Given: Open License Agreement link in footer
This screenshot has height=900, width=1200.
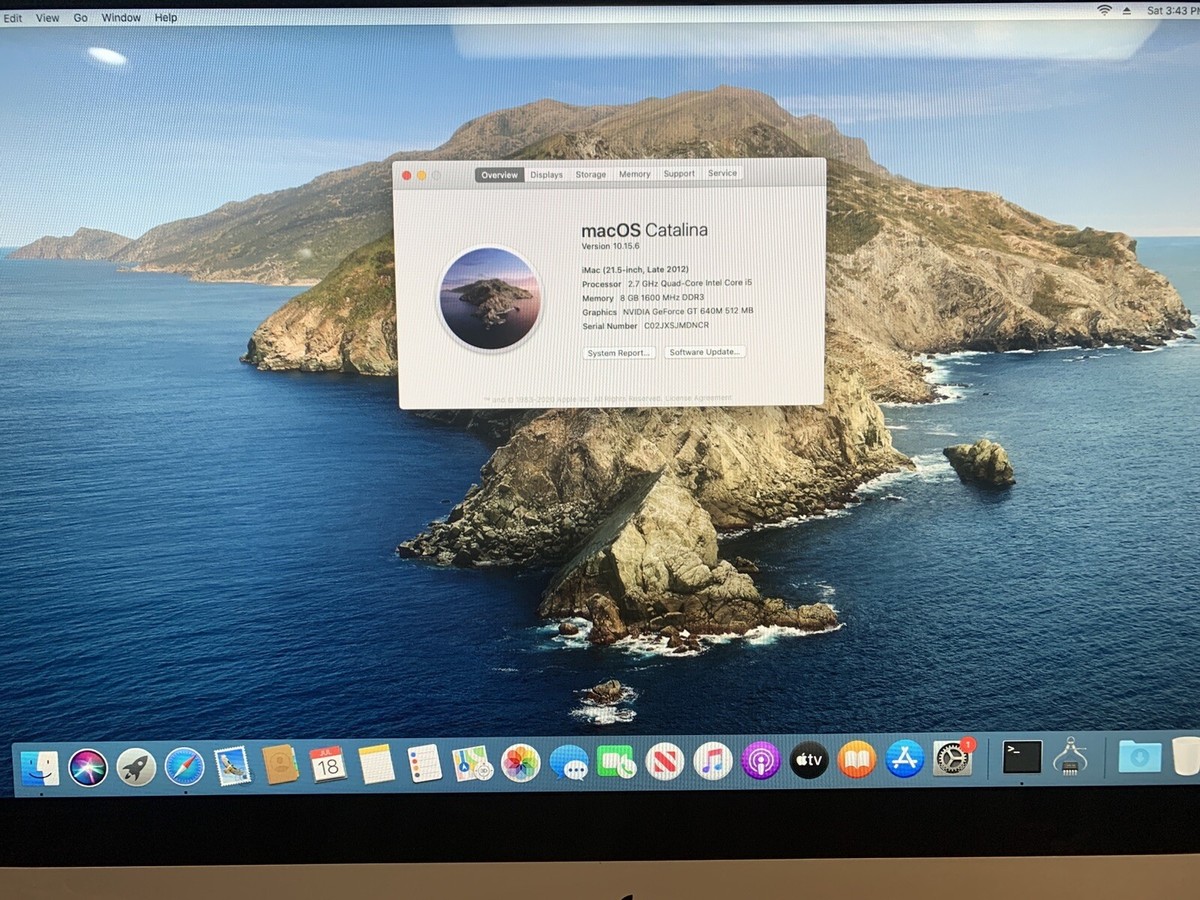Looking at the screenshot, I should (700, 398).
